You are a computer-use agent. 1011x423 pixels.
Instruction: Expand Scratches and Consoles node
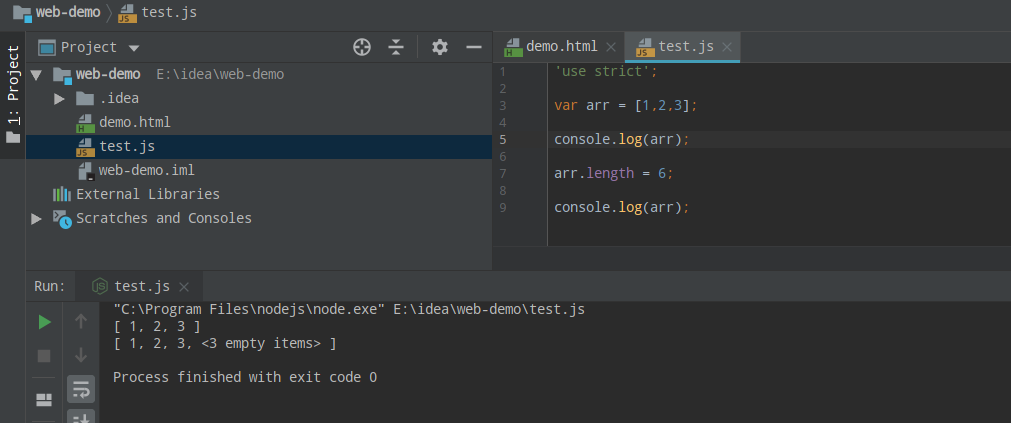36,219
